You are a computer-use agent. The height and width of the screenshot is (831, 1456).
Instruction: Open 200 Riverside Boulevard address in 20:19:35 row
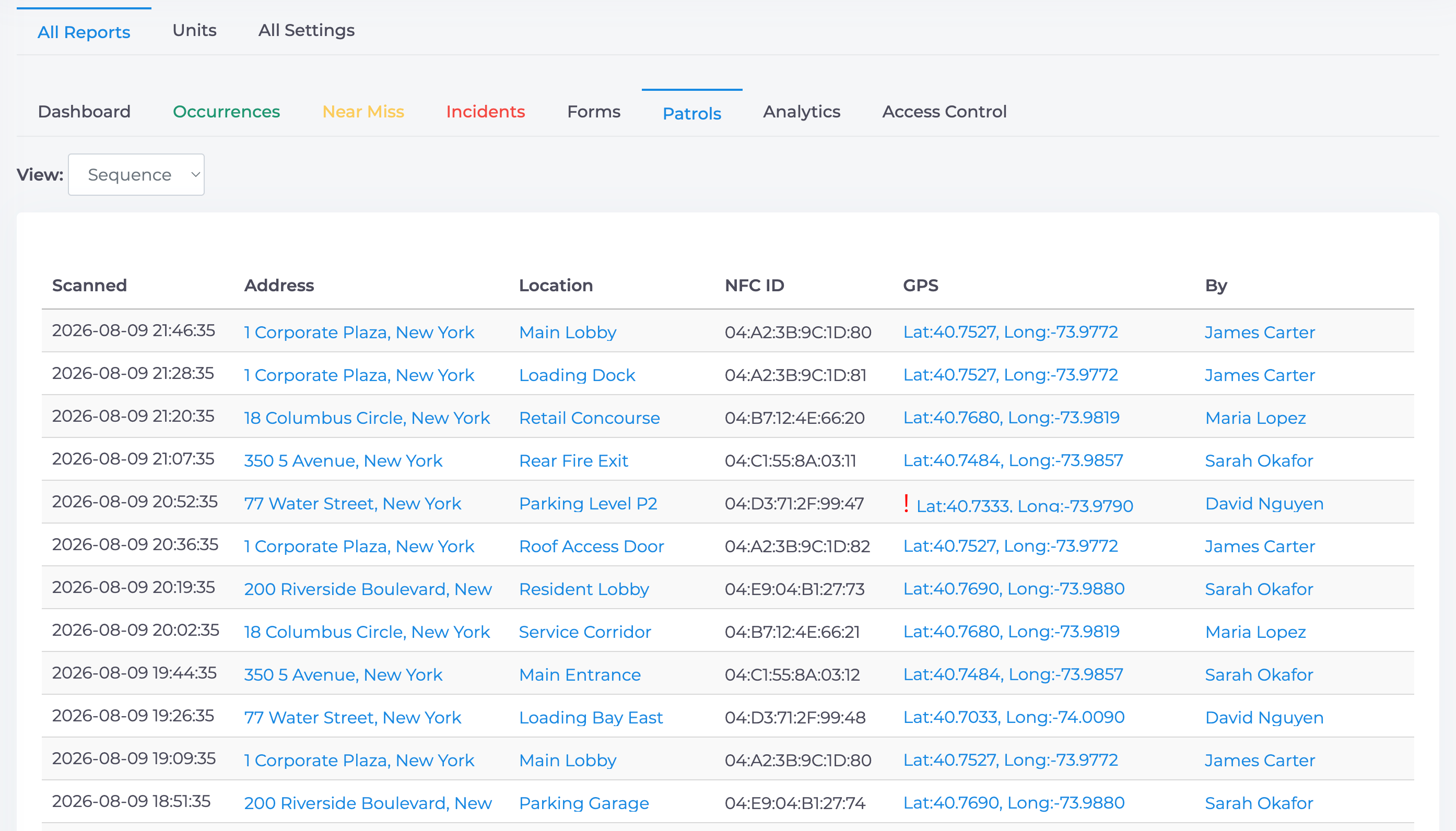tap(368, 589)
